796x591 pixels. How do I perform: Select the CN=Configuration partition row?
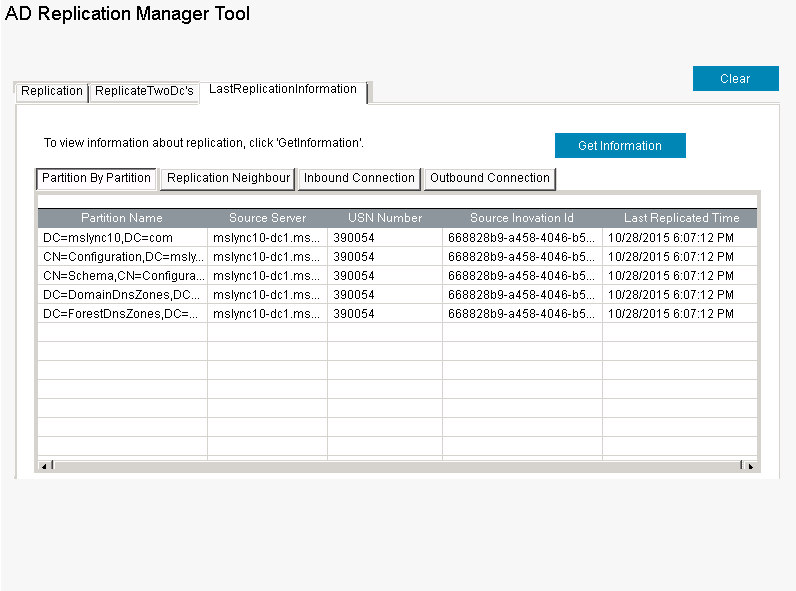(122, 257)
